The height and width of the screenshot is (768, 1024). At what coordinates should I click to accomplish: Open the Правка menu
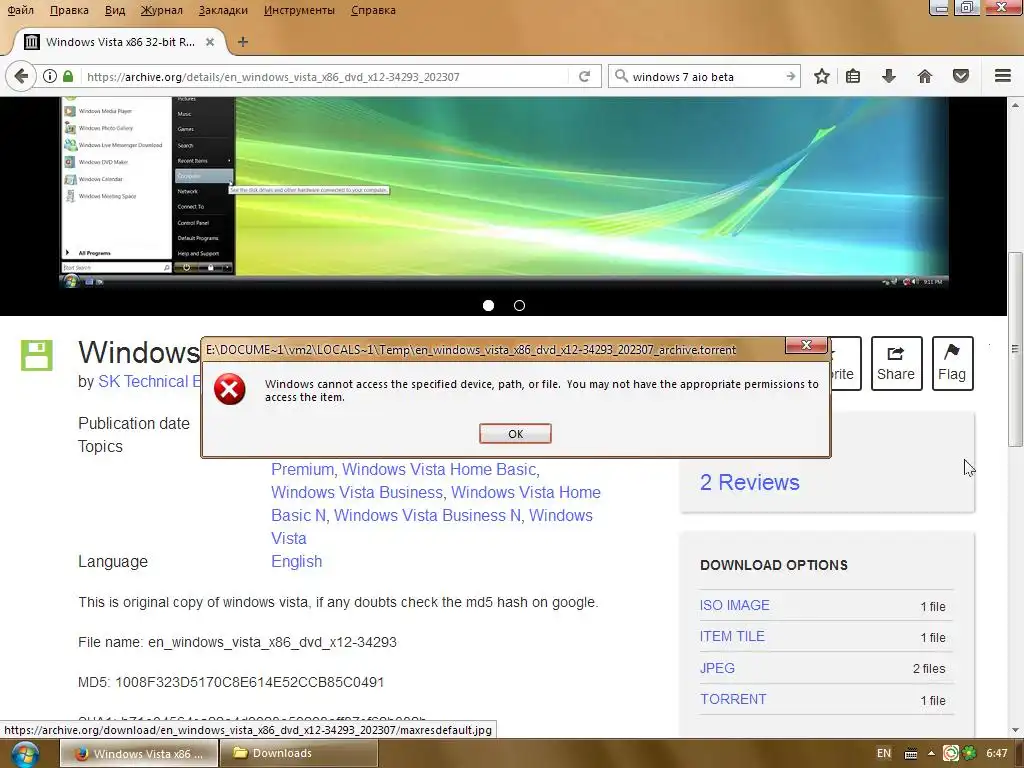click(69, 10)
